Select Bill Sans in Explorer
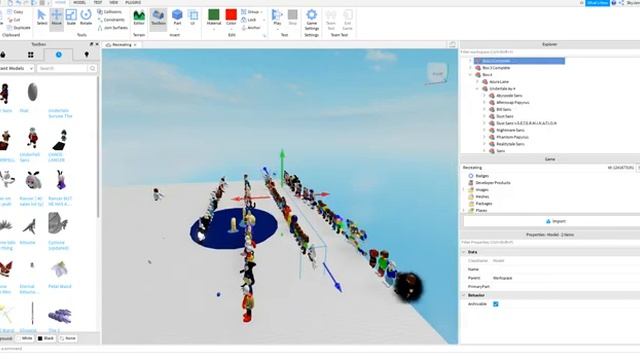The image size is (640, 360). point(503,109)
